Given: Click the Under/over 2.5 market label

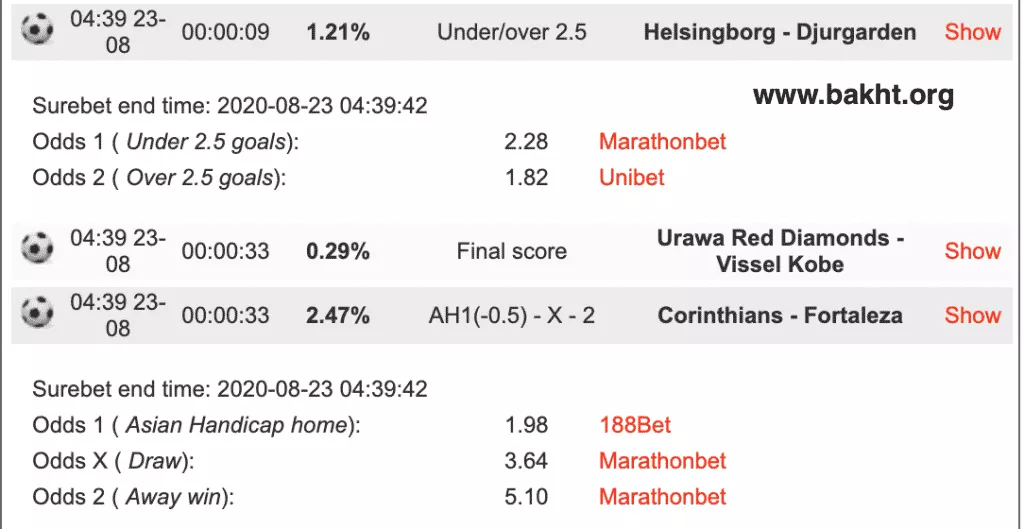Looking at the screenshot, I should click(511, 32).
